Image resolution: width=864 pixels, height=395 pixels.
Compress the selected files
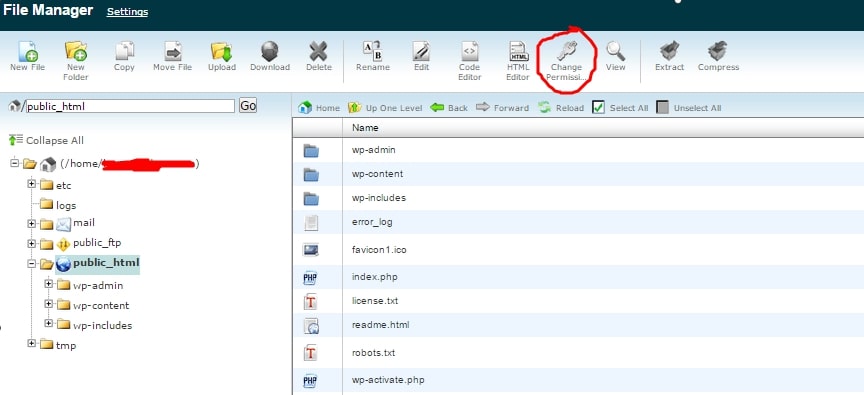pyautogui.click(x=718, y=56)
